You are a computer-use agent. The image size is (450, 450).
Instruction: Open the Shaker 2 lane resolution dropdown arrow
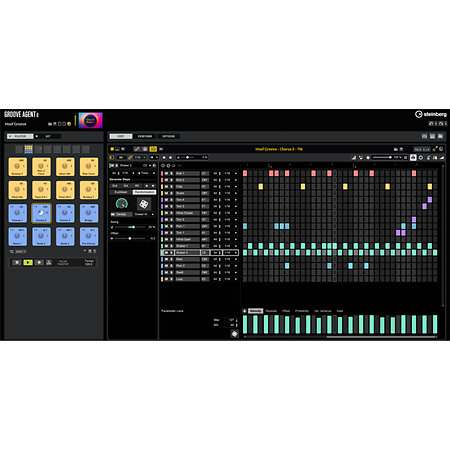tap(236, 253)
